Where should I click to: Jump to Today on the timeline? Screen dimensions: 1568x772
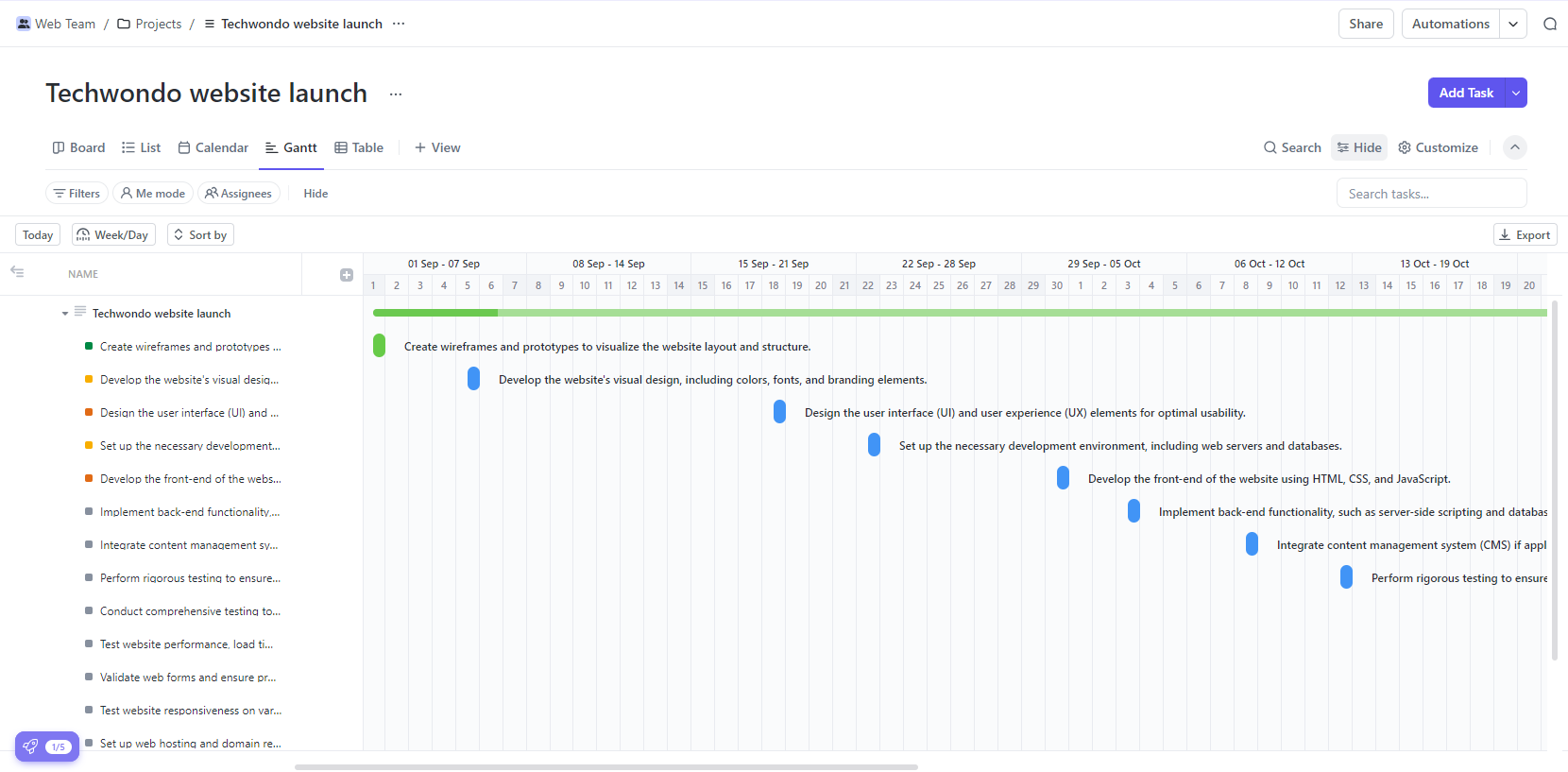click(38, 235)
